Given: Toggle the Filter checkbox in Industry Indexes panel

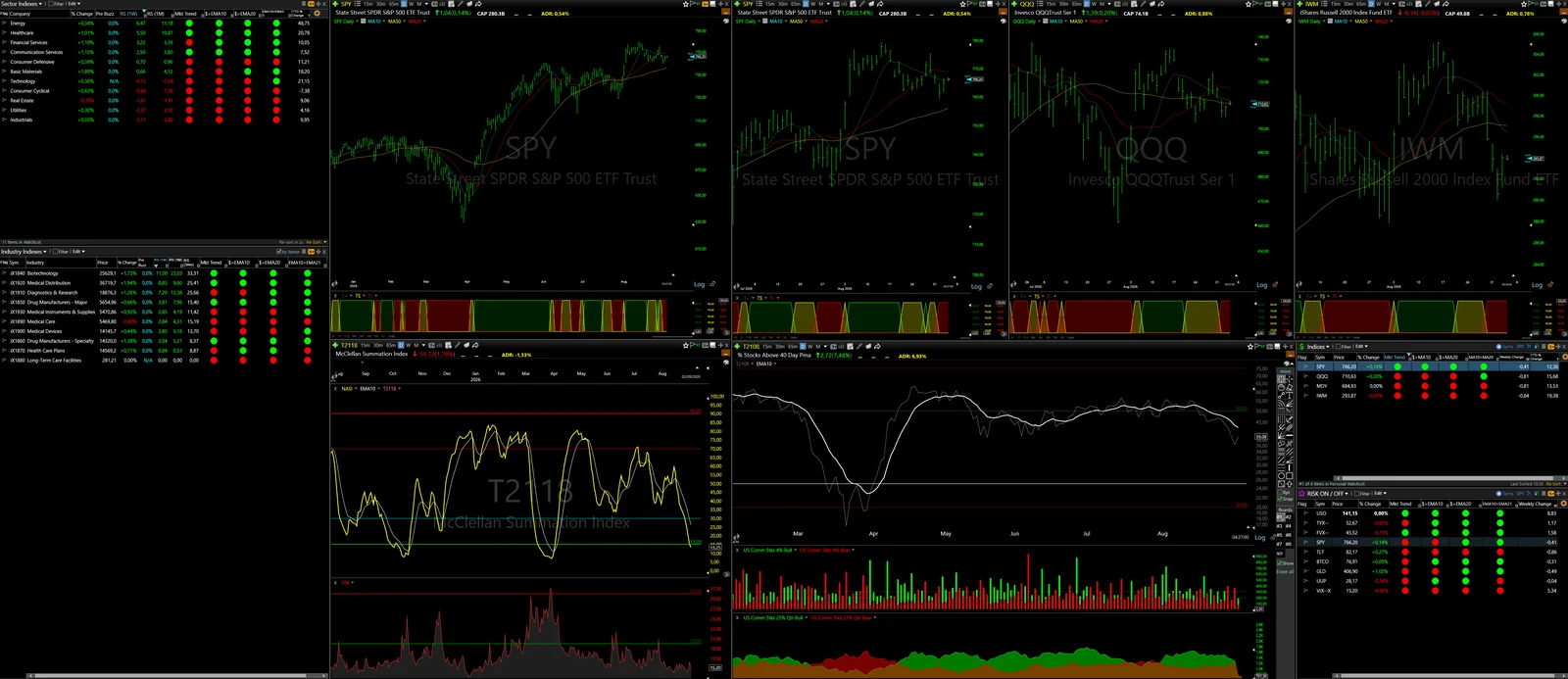Looking at the screenshot, I should (x=55, y=252).
